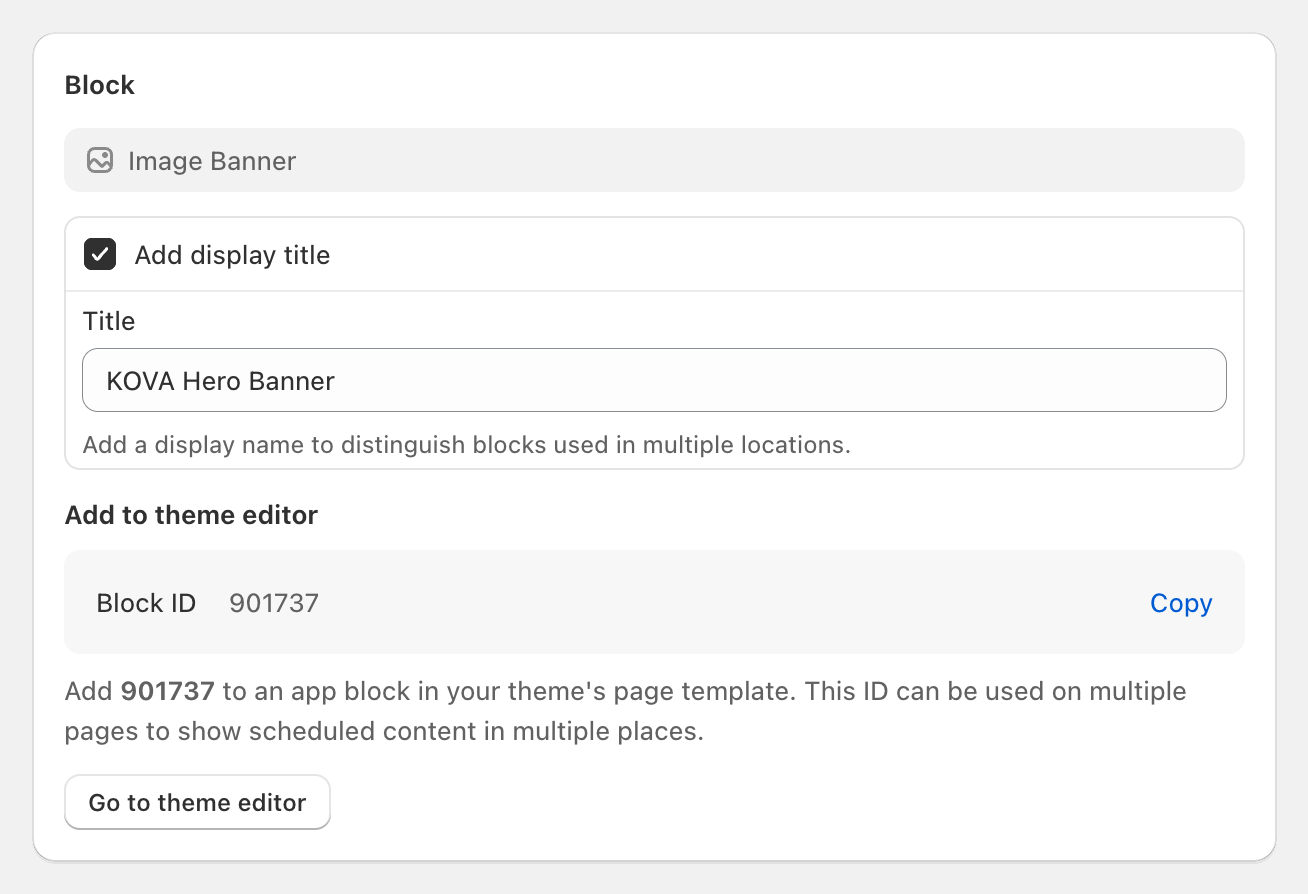The height and width of the screenshot is (894, 1308).
Task: Click the Image Banner block icon
Action: (100, 160)
